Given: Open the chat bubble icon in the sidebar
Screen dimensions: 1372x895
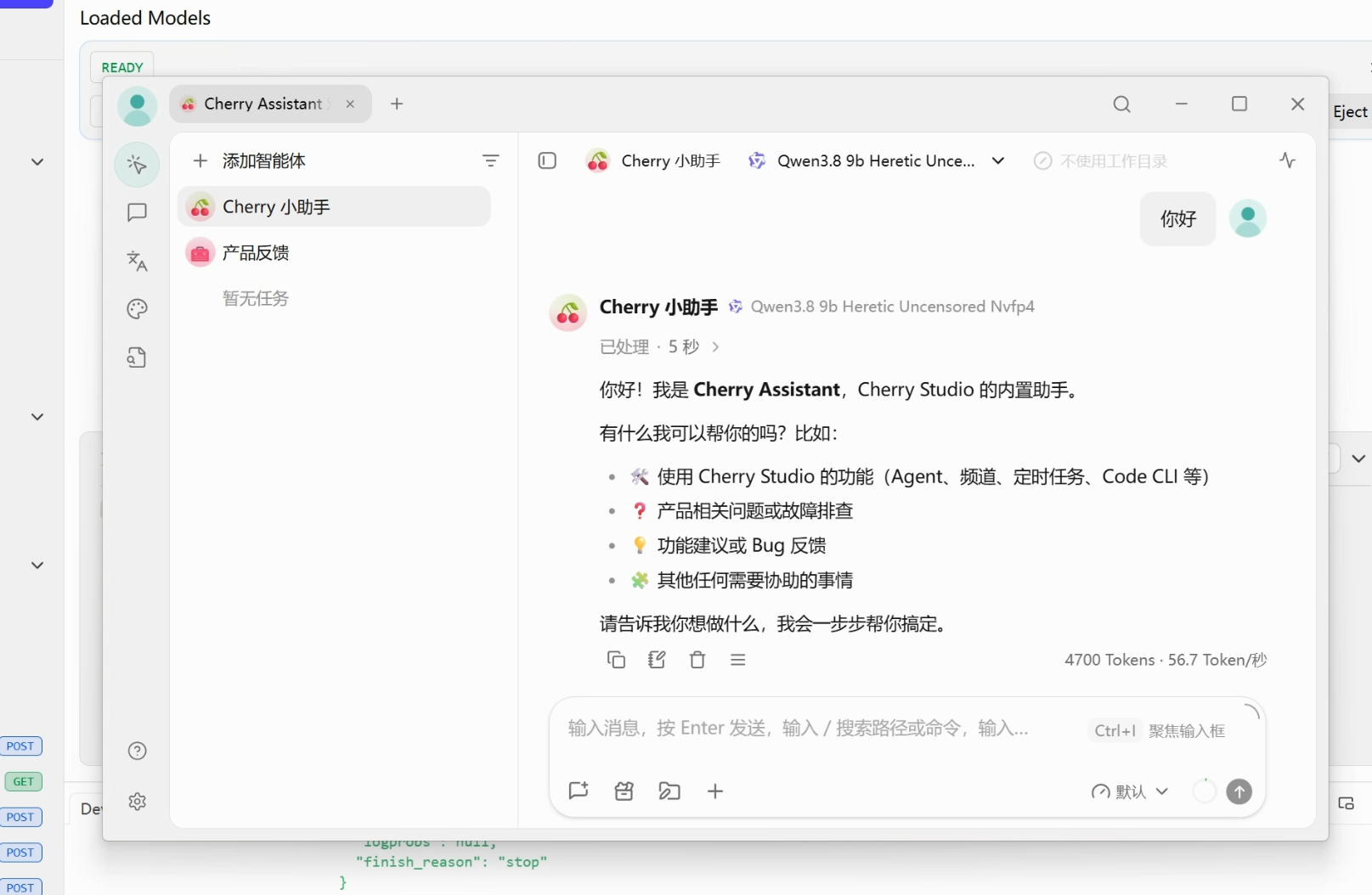Looking at the screenshot, I should [x=137, y=212].
